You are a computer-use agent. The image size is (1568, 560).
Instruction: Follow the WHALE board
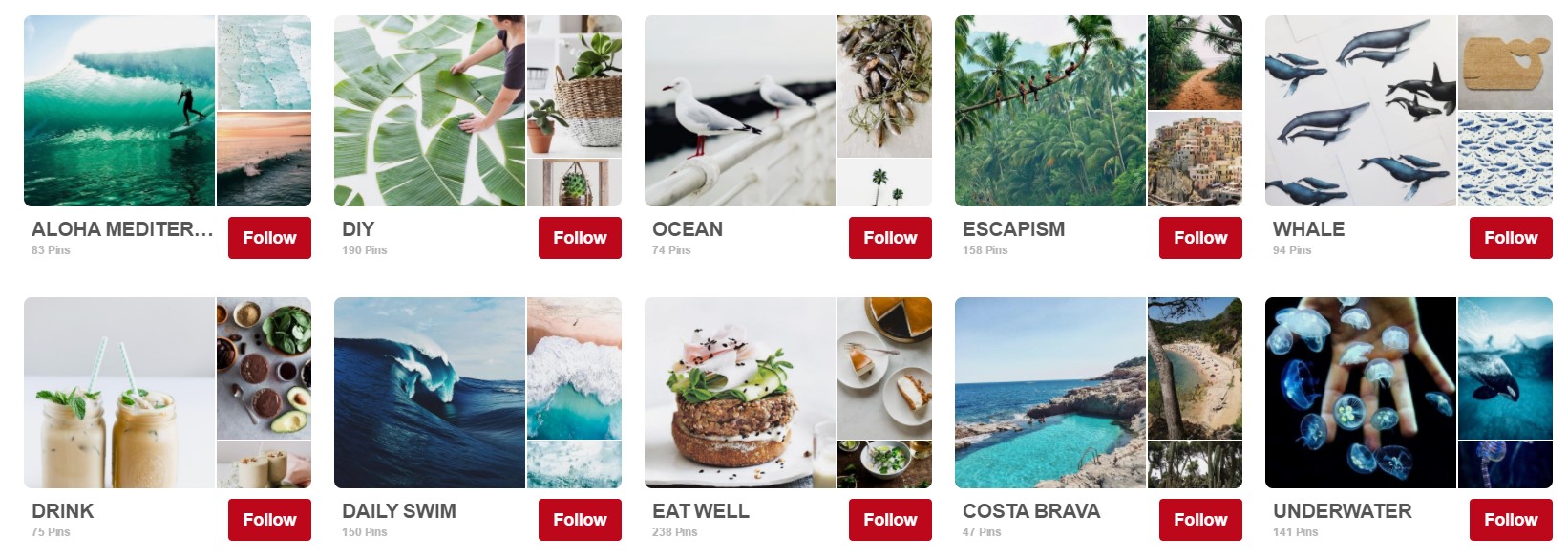[1511, 238]
